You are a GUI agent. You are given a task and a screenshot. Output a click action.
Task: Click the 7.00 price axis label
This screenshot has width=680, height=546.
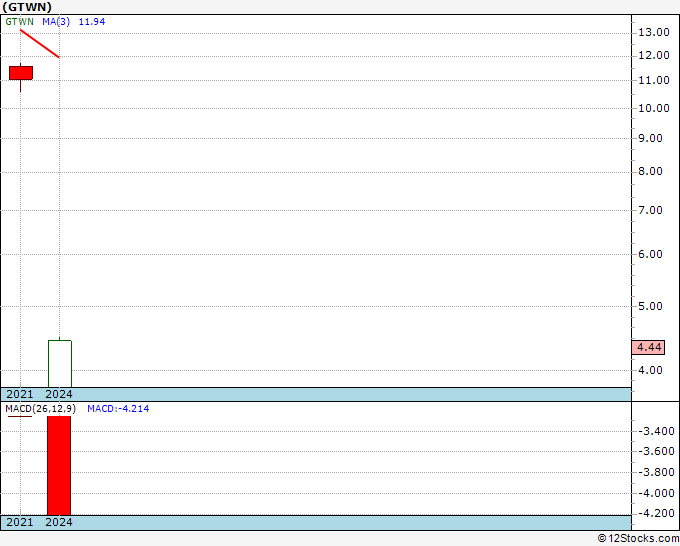pyautogui.click(x=650, y=210)
